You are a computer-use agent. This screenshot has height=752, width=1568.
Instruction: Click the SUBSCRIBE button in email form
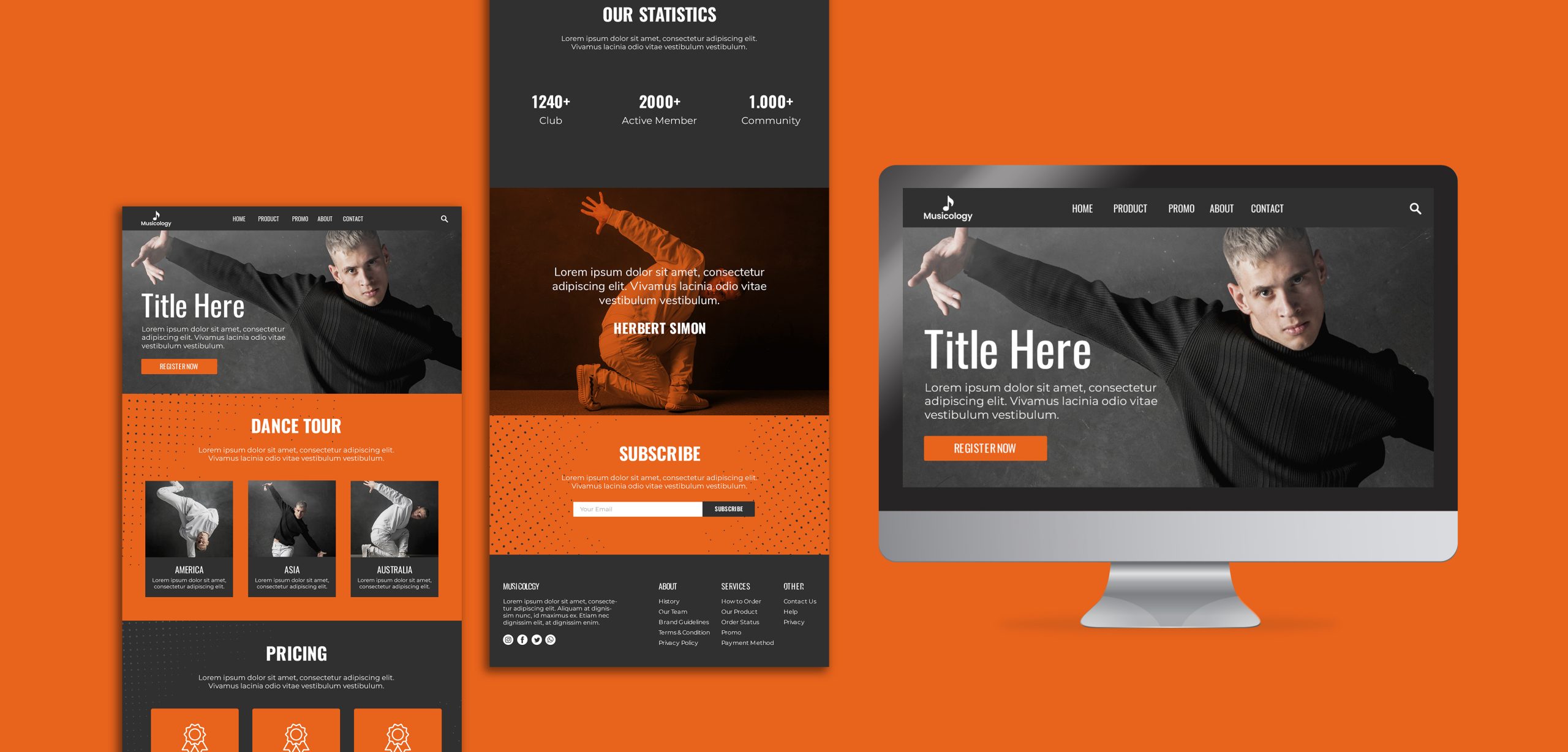click(727, 508)
